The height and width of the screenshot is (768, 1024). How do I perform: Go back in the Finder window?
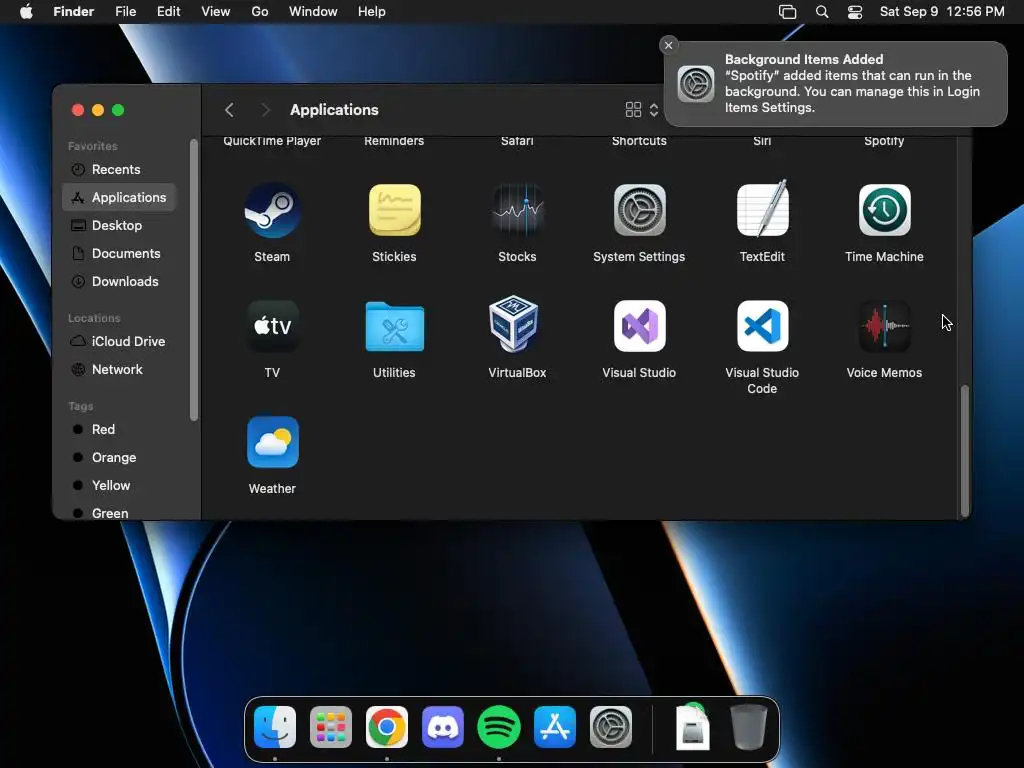pyautogui.click(x=229, y=110)
